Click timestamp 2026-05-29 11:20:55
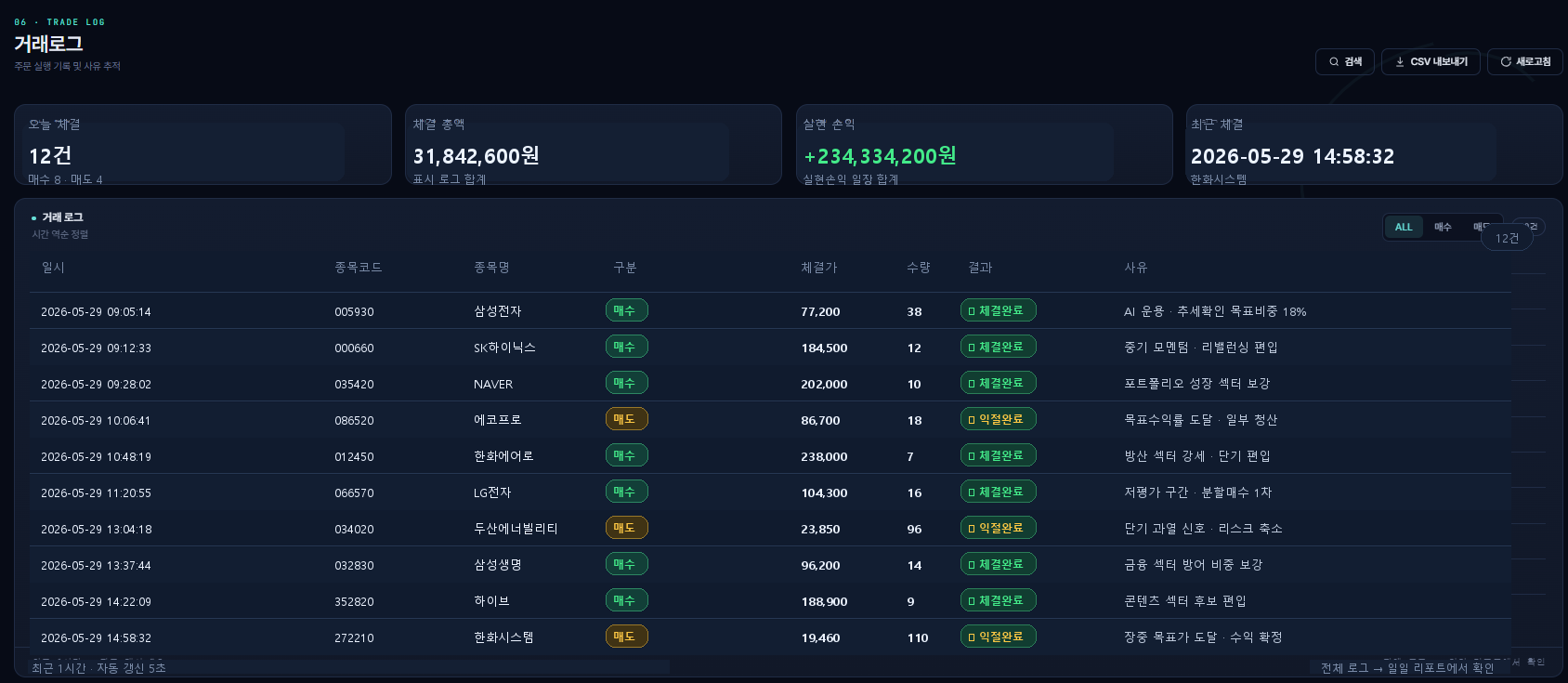Image resolution: width=1568 pixels, height=683 pixels. 96,493
